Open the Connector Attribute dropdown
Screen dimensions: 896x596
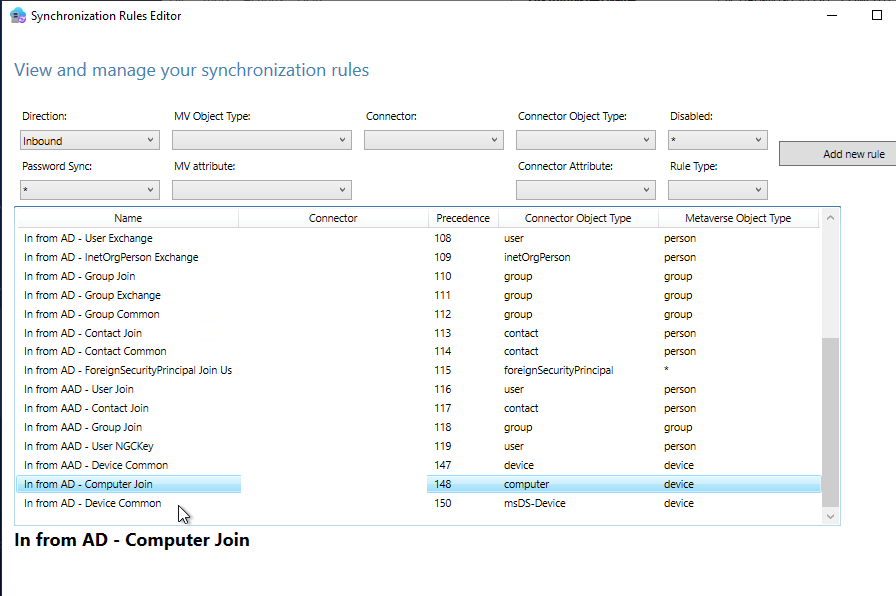[585, 189]
